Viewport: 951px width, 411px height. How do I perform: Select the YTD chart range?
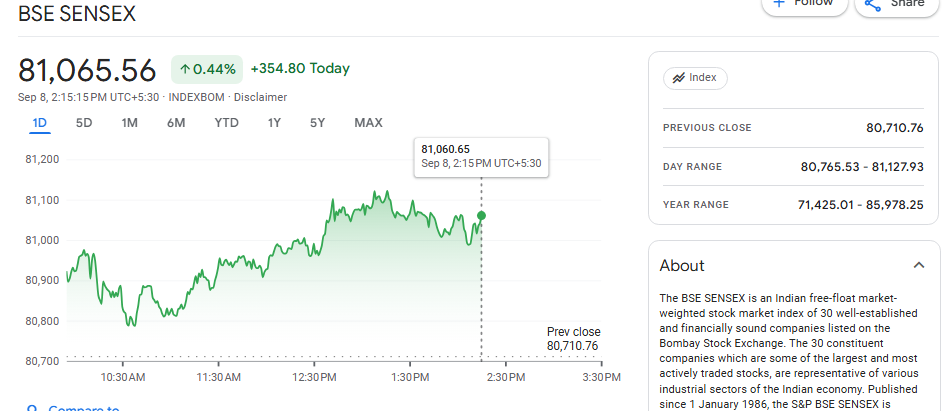coord(226,123)
